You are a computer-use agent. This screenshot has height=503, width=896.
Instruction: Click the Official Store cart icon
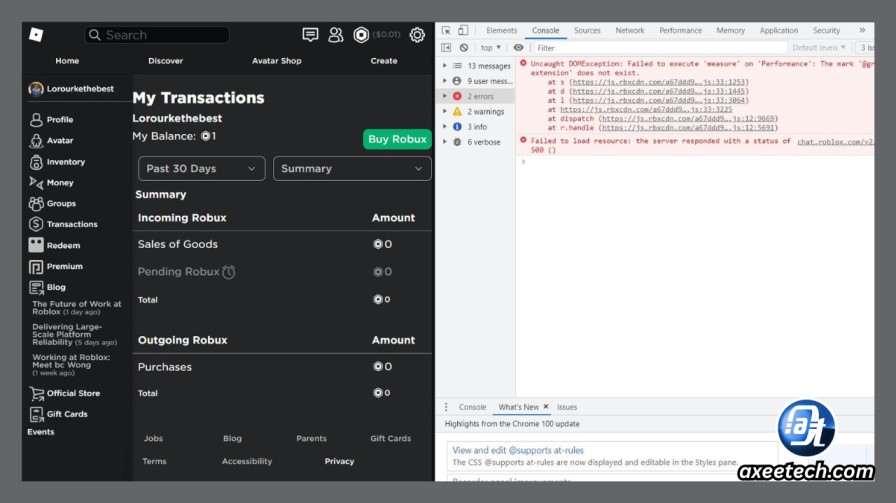pyautogui.click(x=37, y=393)
